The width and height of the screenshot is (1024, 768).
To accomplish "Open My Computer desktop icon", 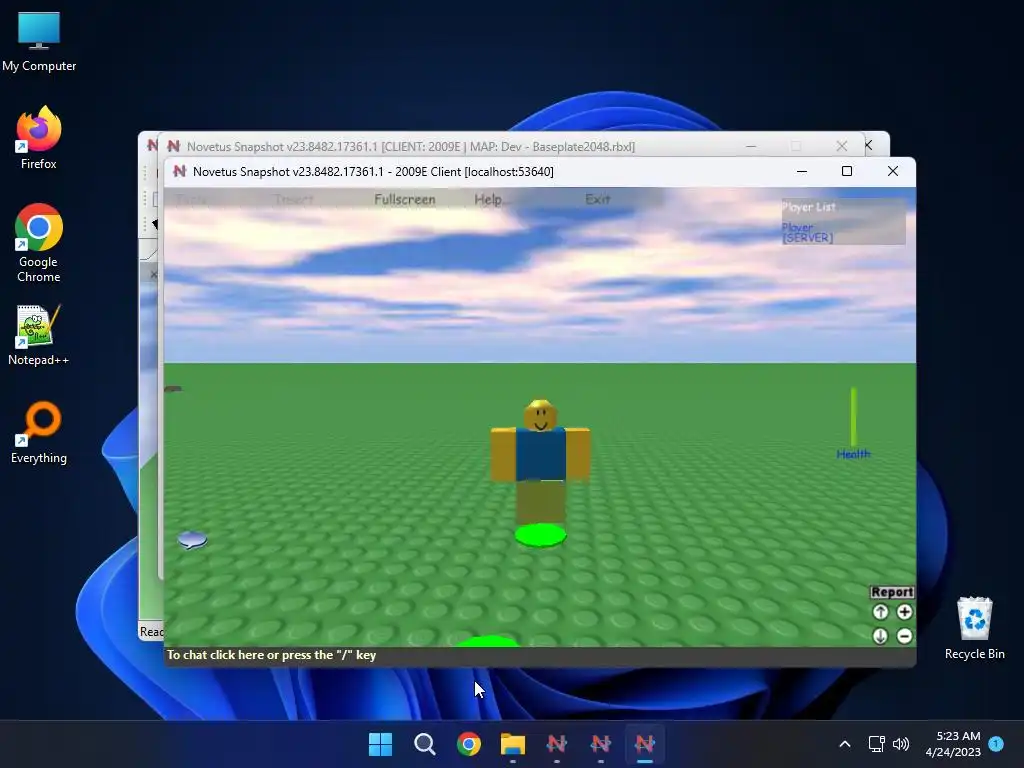I will tap(39, 40).
